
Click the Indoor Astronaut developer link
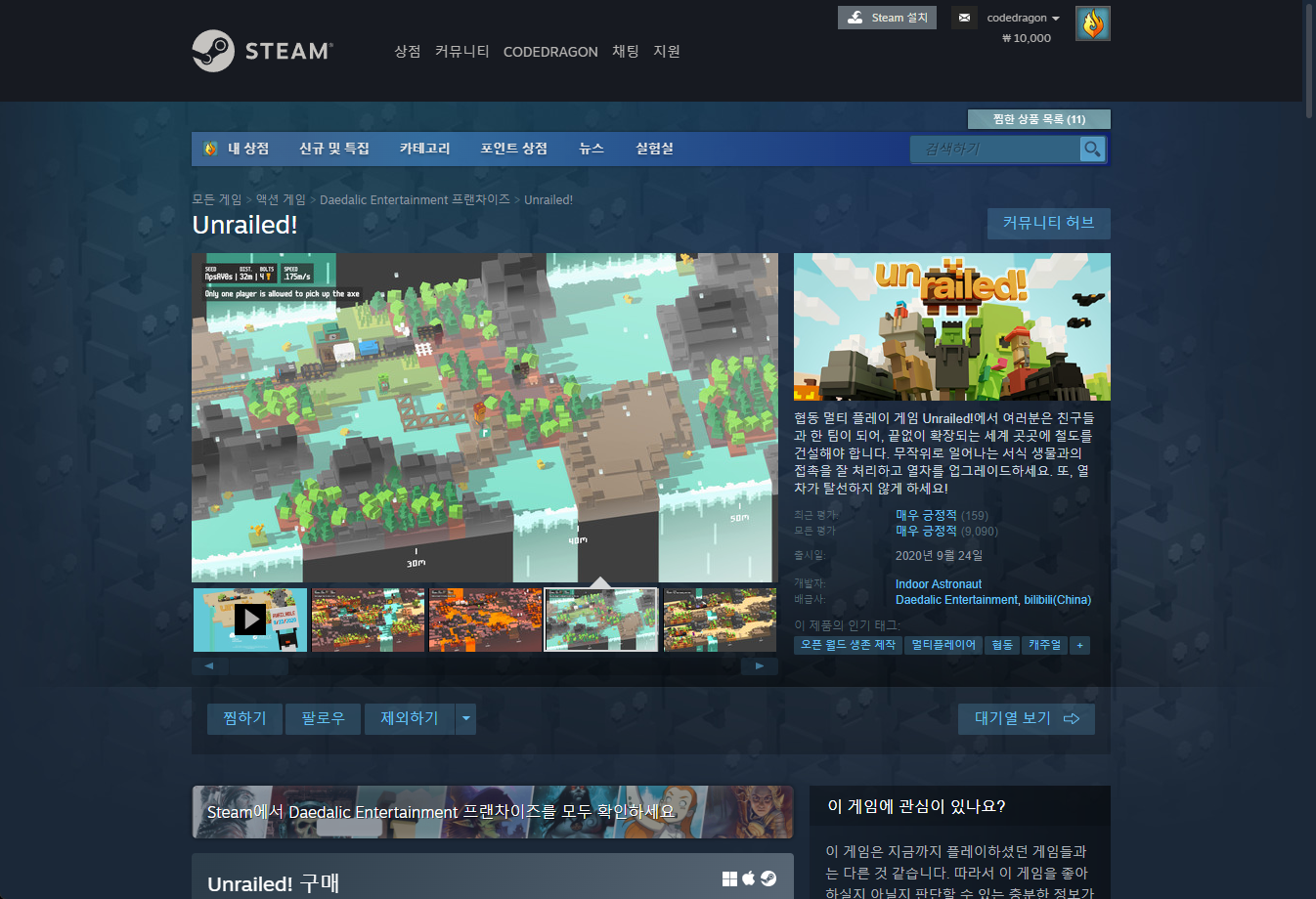pyautogui.click(x=939, y=584)
